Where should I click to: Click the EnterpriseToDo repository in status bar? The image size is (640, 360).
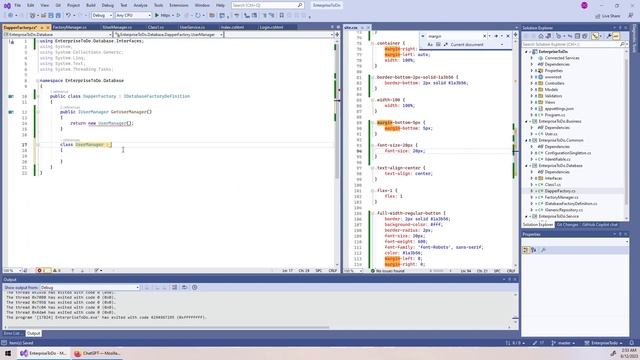pyautogui.click(x=603, y=343)
